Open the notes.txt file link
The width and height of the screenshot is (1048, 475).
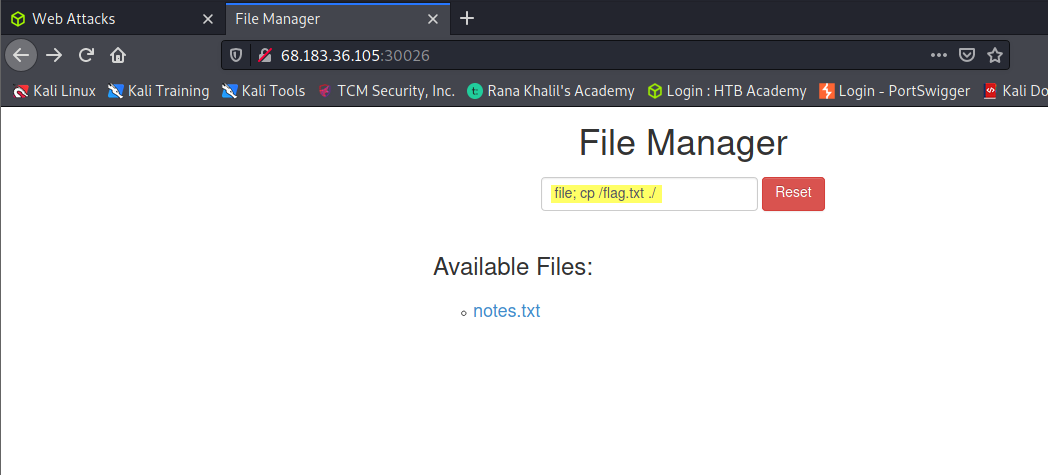click(507, 311)
